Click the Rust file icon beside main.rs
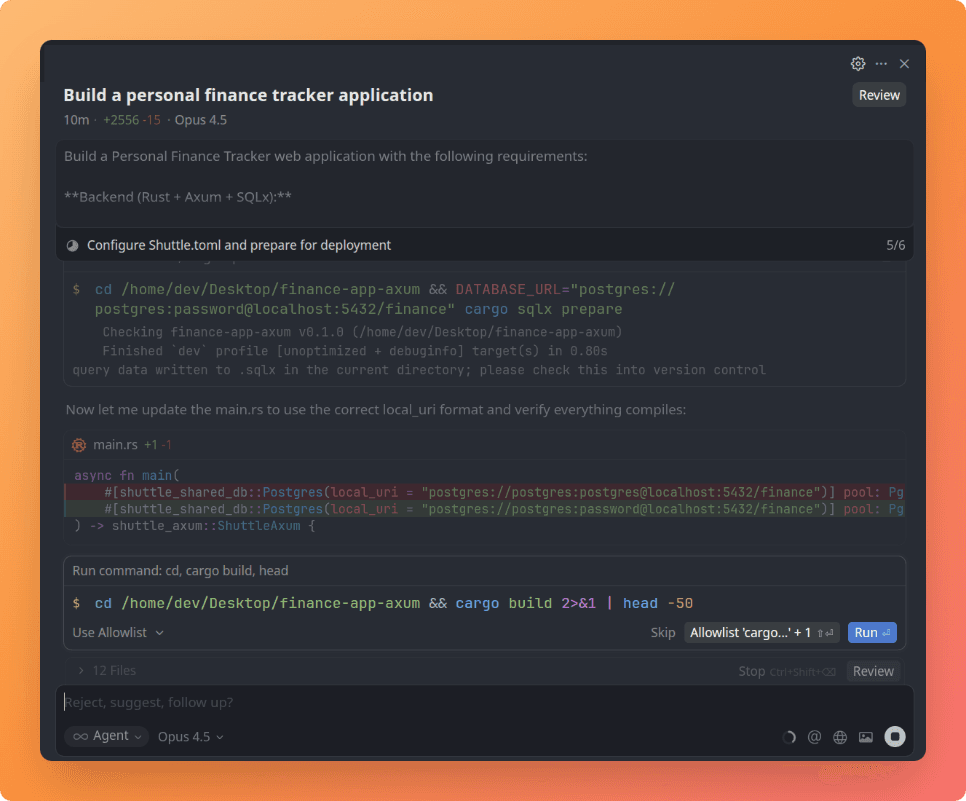The image size is (966, 801). coord(79,444)
